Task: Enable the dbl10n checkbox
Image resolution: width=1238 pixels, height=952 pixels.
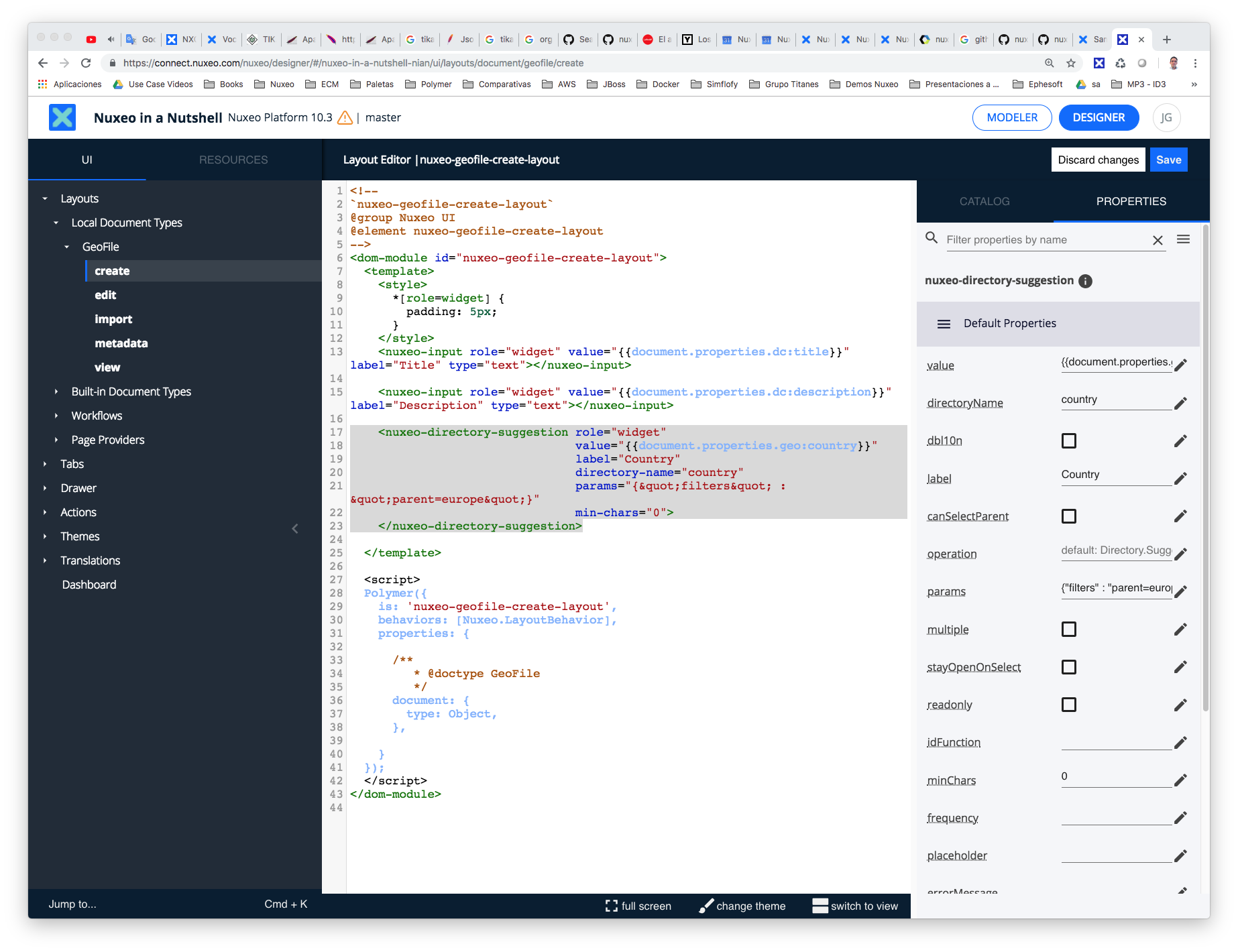Action: (1068, 440)
